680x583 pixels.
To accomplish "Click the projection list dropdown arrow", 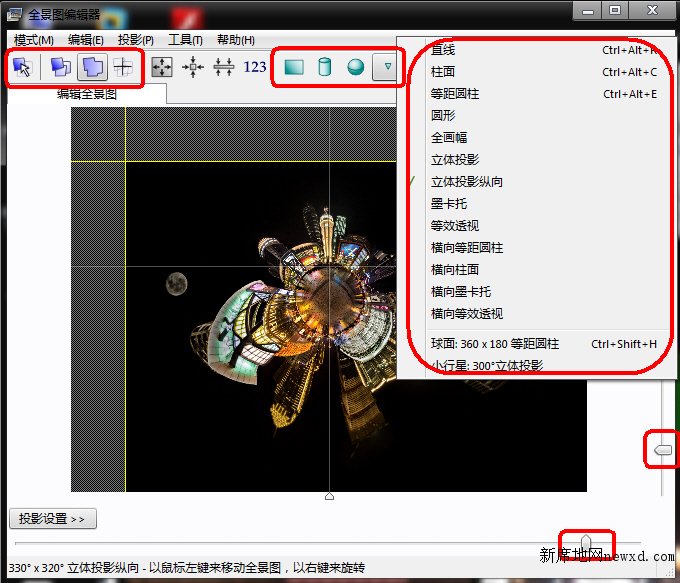I will (385, 67).
